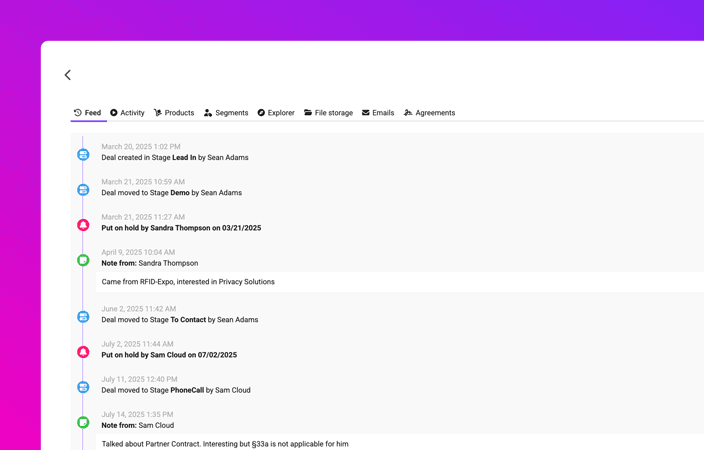704x450 pixels.
Task: Select "Put on hold by Sam Cloud" entry
Action: click(169, 355)
